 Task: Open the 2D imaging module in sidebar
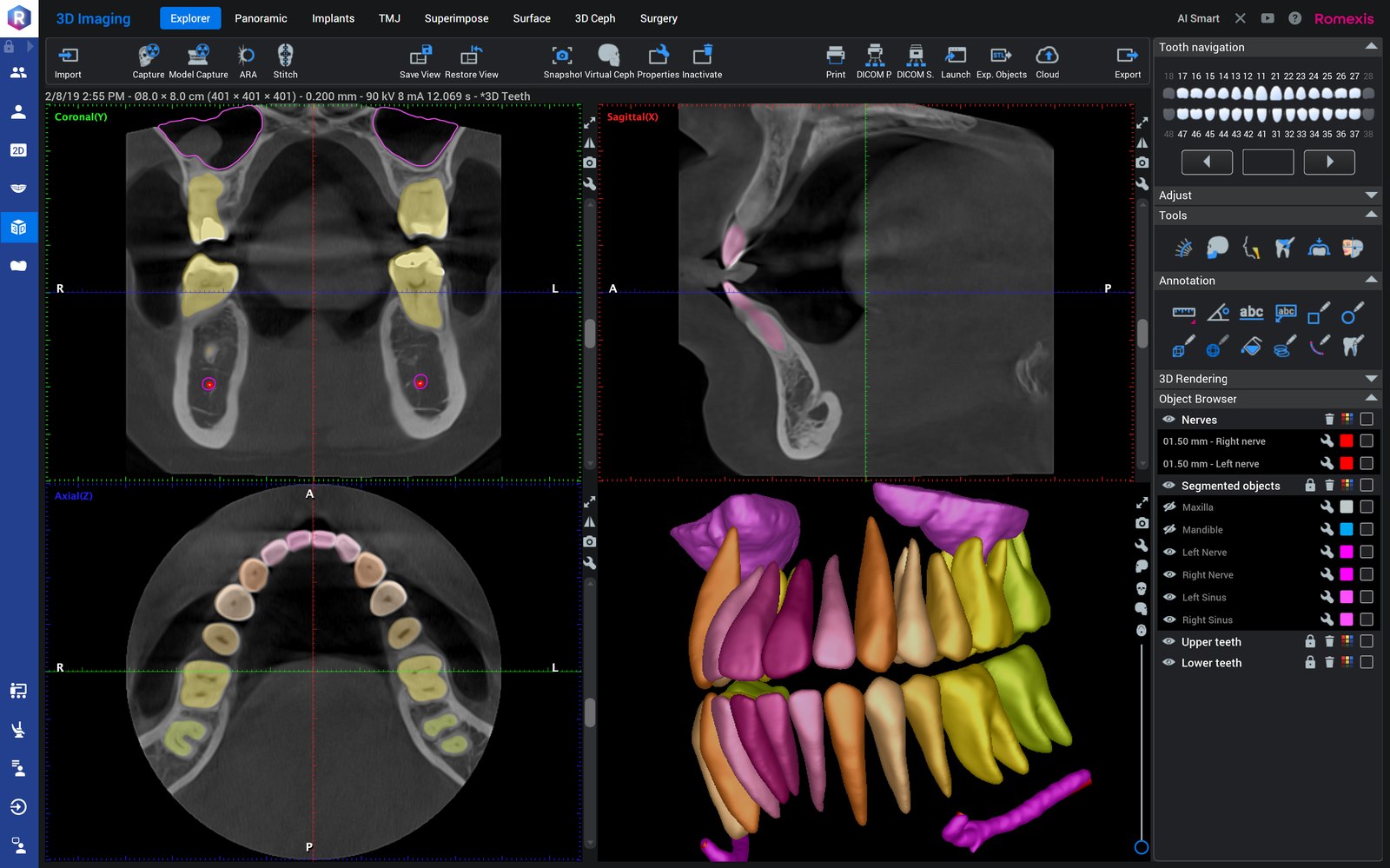(x=18, y=150)
